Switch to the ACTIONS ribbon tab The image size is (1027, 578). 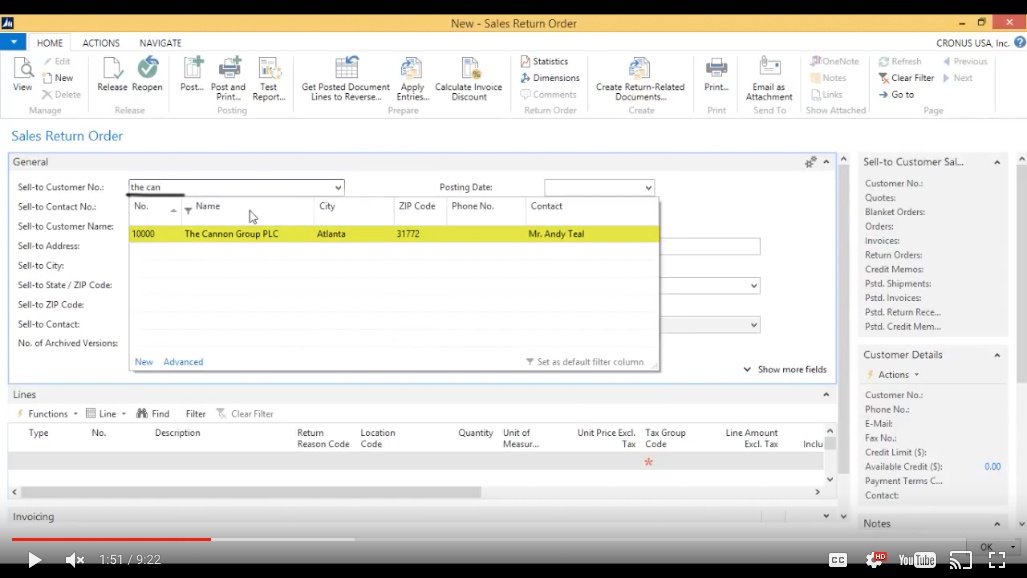tap(101, 43)
